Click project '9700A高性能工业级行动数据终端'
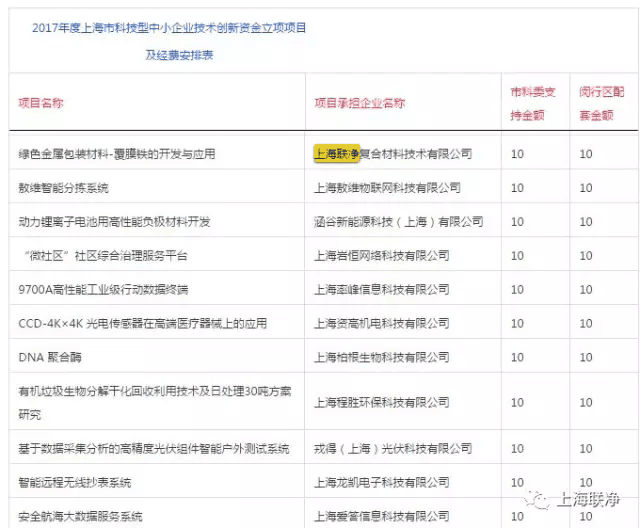The height and width of the screenshot is (528, 640). pos(103,289)
